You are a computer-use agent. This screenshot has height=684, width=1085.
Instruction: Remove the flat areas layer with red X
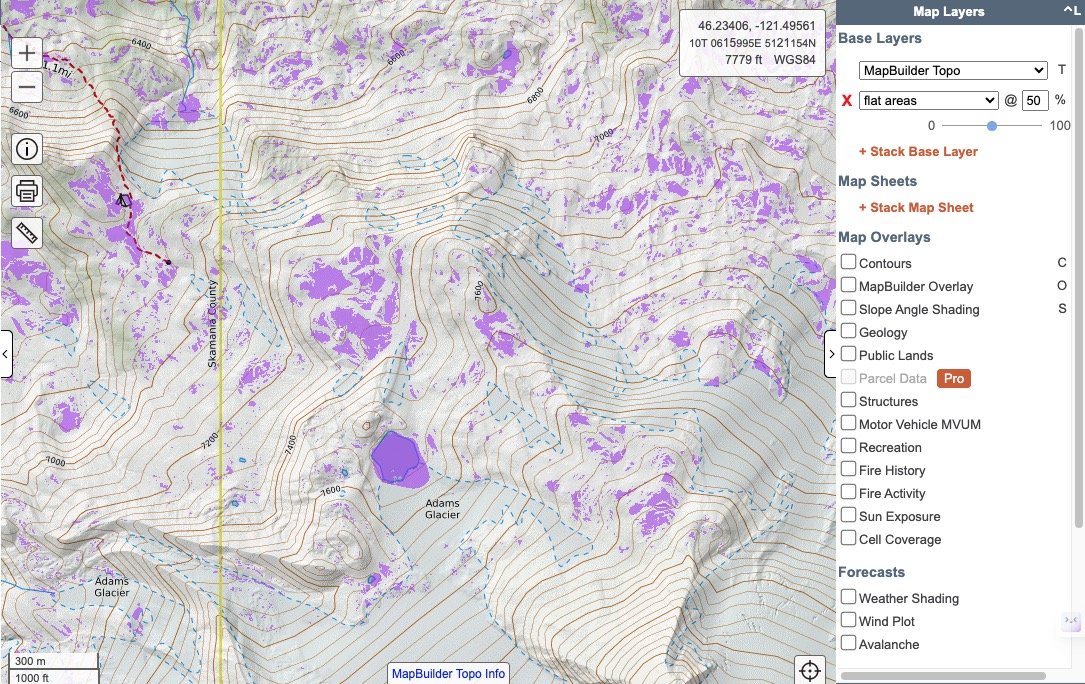click(846, 100)
